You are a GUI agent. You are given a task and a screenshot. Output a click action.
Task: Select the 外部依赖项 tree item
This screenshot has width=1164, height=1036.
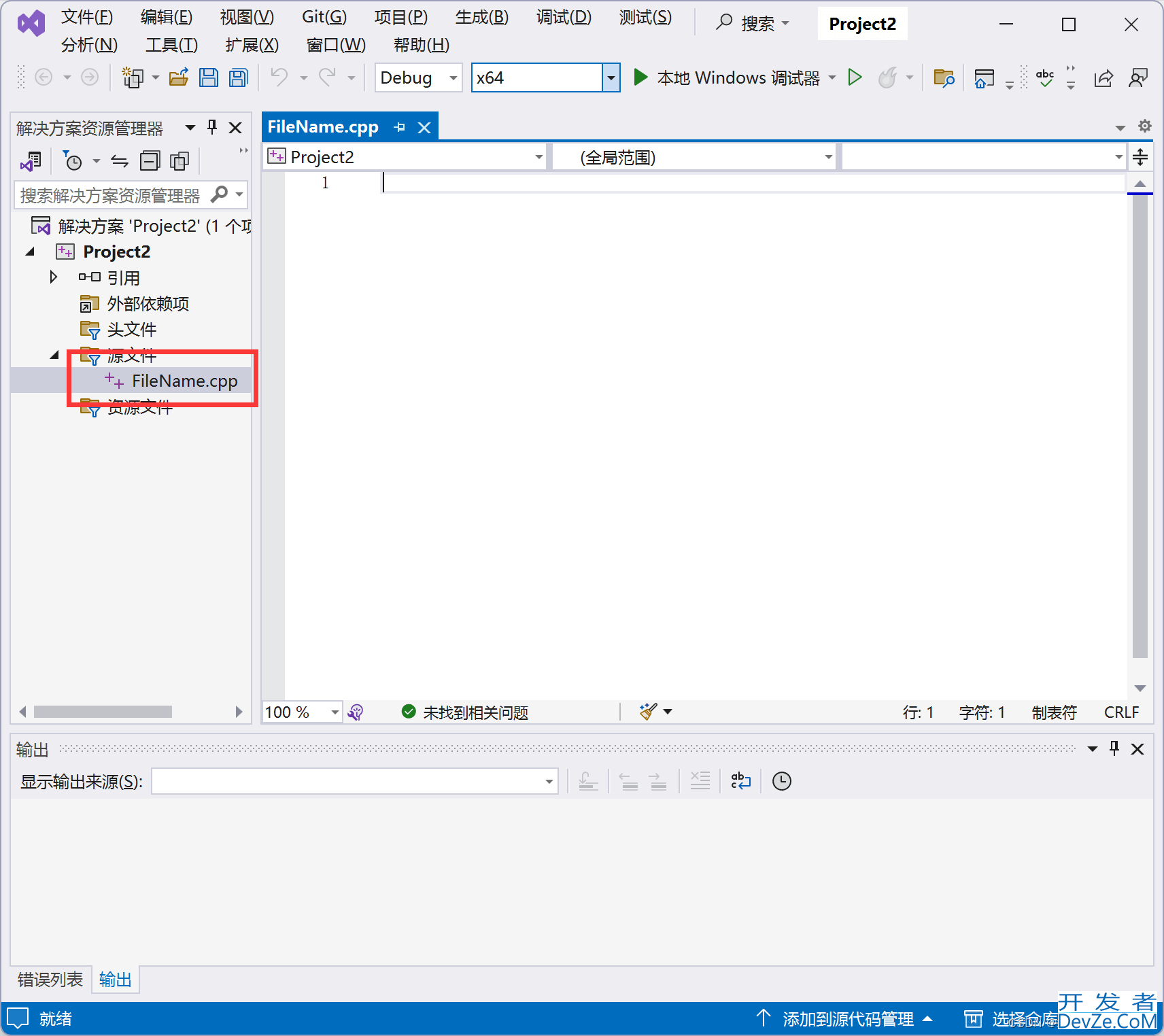148,303
